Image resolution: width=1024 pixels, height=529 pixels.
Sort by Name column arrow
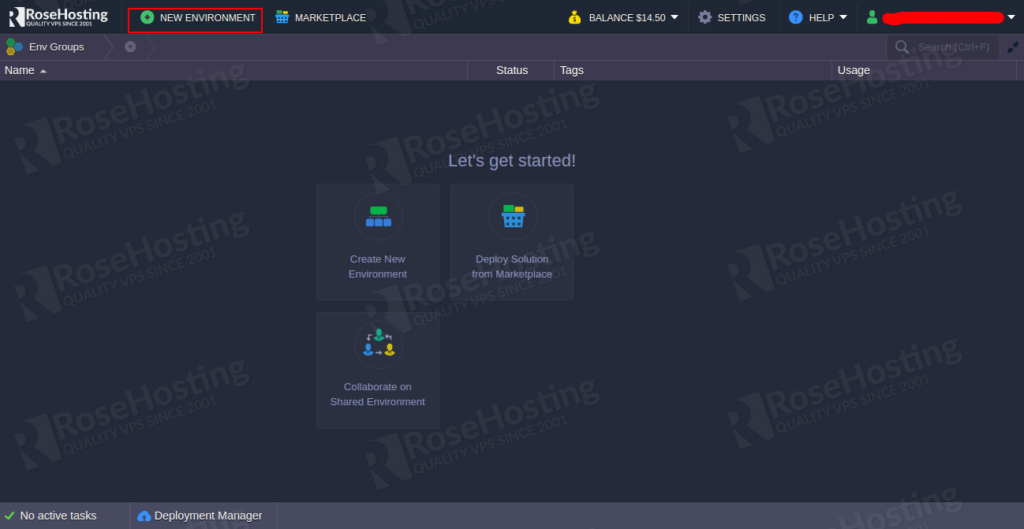(x=43, y=71)
